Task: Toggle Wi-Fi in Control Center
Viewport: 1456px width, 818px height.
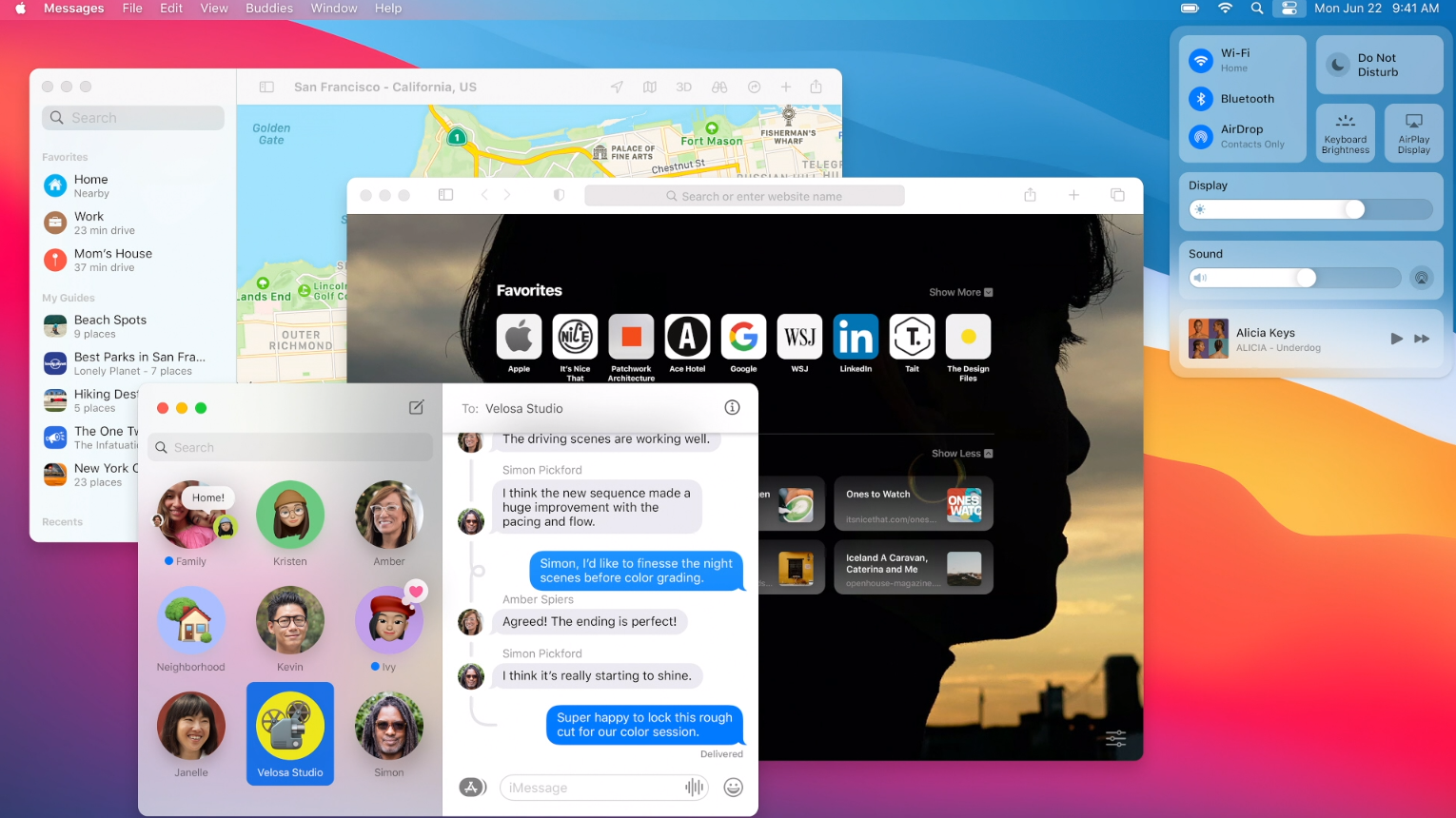Action: pyautogui.click(x=1201, y=60)
